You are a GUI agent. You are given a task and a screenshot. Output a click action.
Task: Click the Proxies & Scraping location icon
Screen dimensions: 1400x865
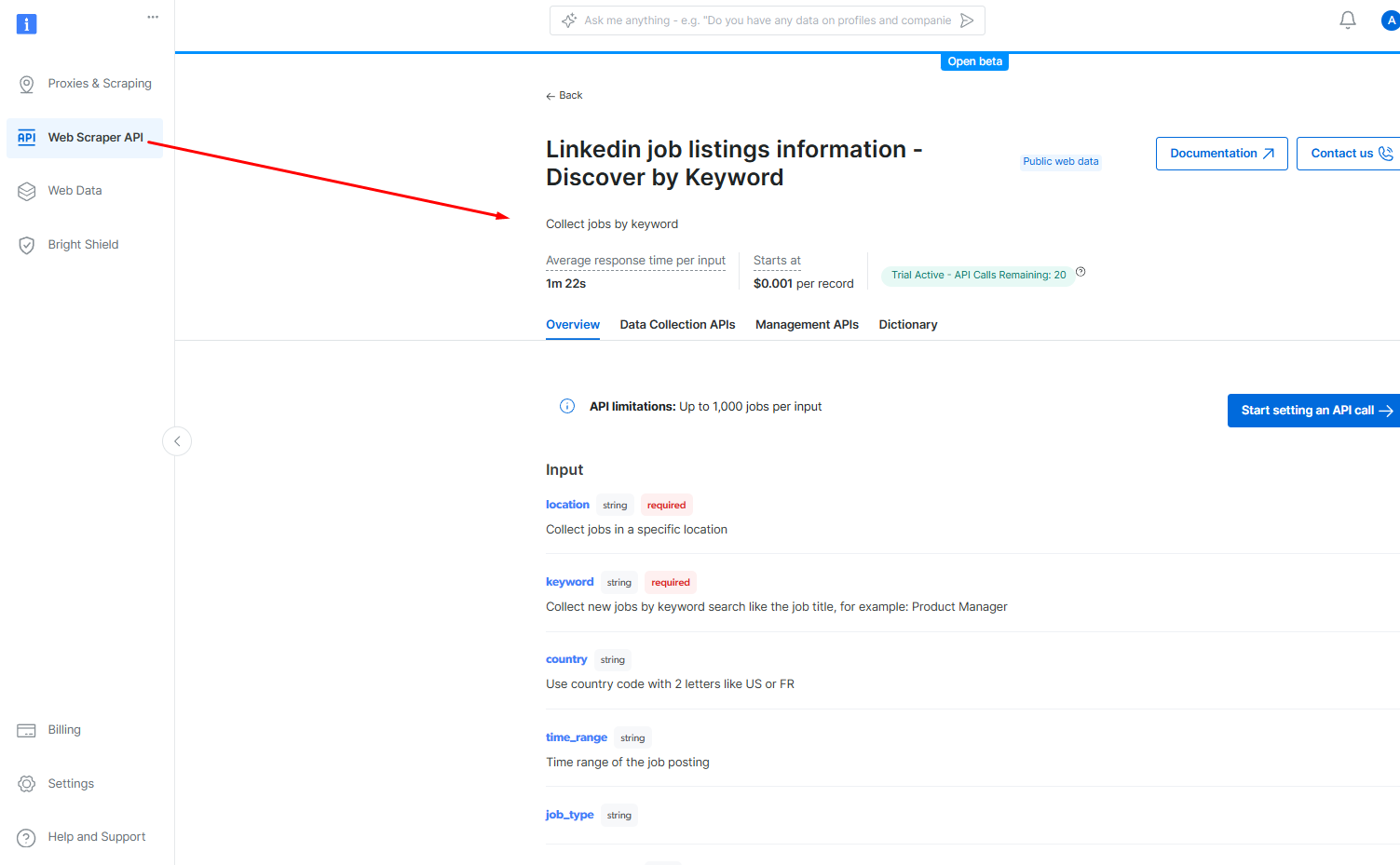pos(27,84)
